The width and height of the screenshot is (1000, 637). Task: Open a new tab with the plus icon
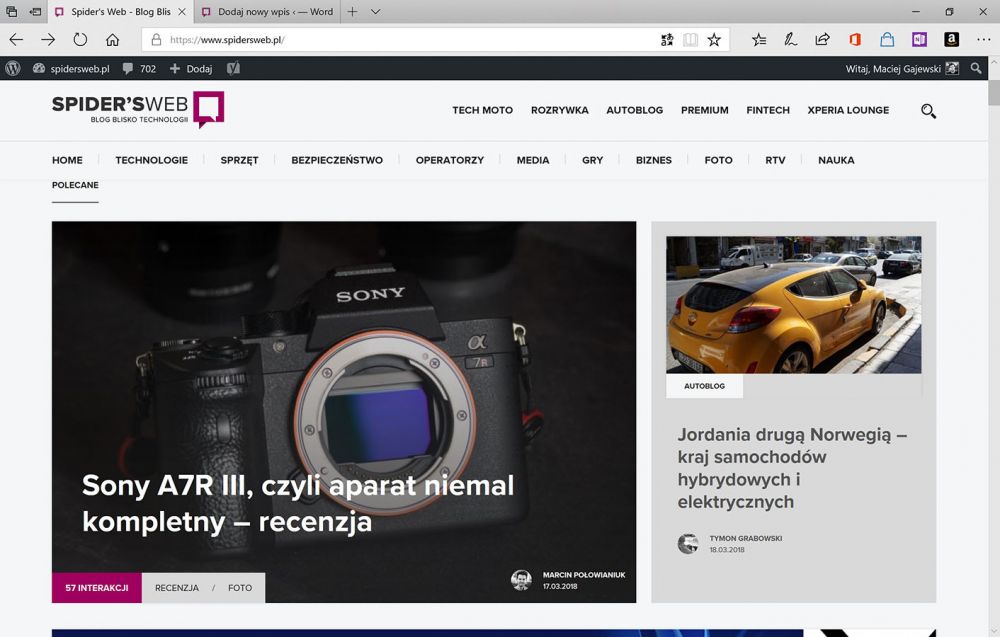pos(352,11)
